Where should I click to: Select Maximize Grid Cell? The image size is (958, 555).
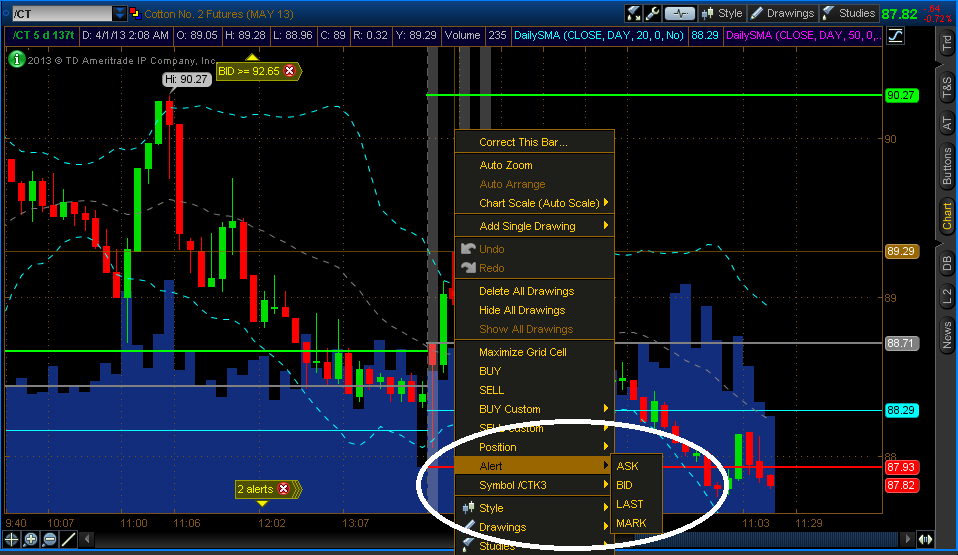click(x=535, y=352)
